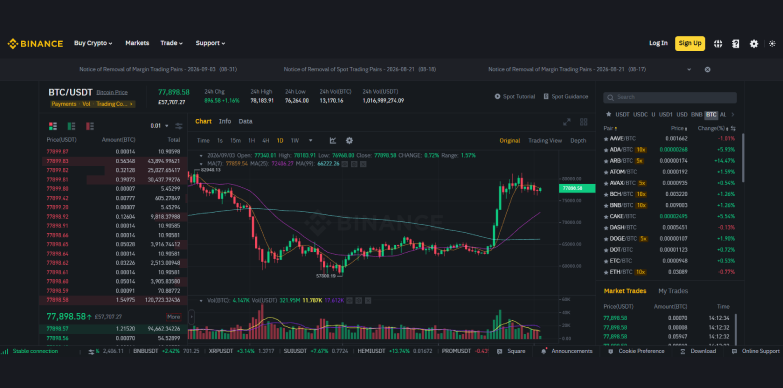Favorite the AVAX/BTC pair

pyautogui.click(x=606, y=183)
